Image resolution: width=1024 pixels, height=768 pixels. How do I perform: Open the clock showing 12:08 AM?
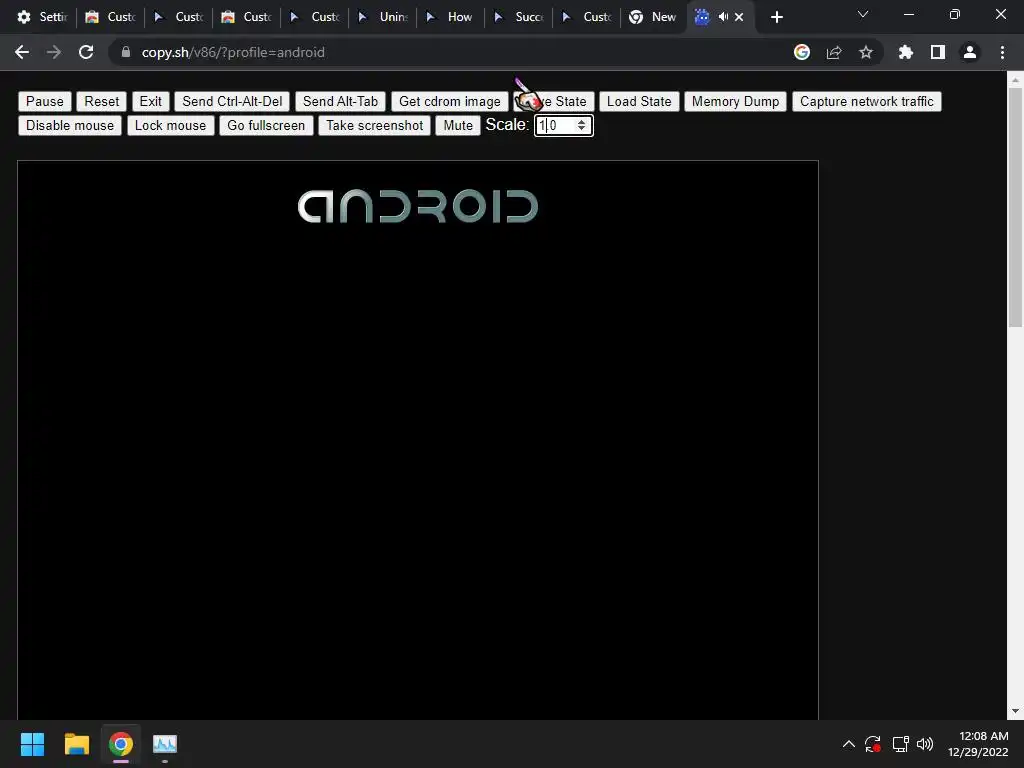(x=978, y=744)
